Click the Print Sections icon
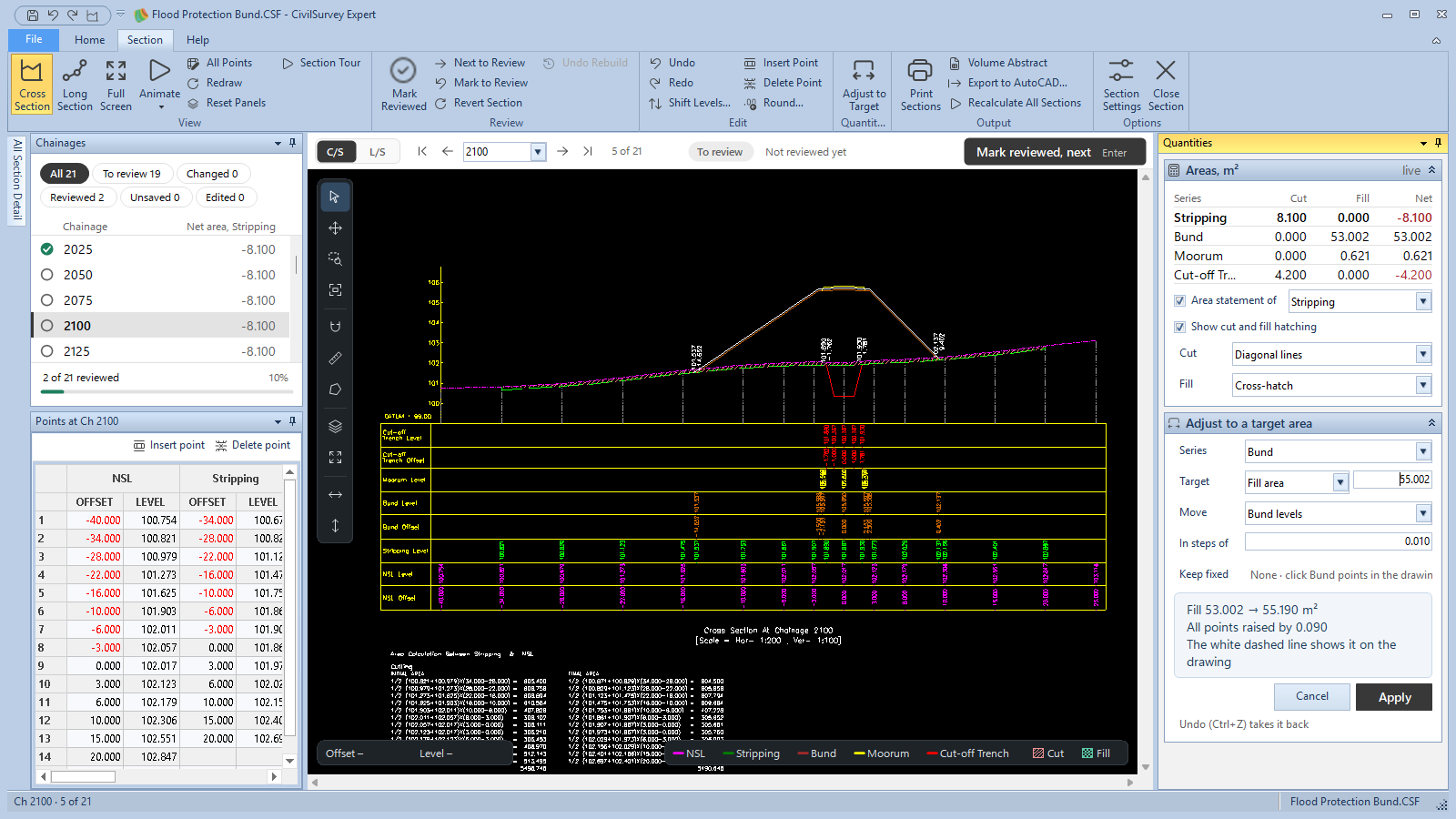 tap(920, 71)
